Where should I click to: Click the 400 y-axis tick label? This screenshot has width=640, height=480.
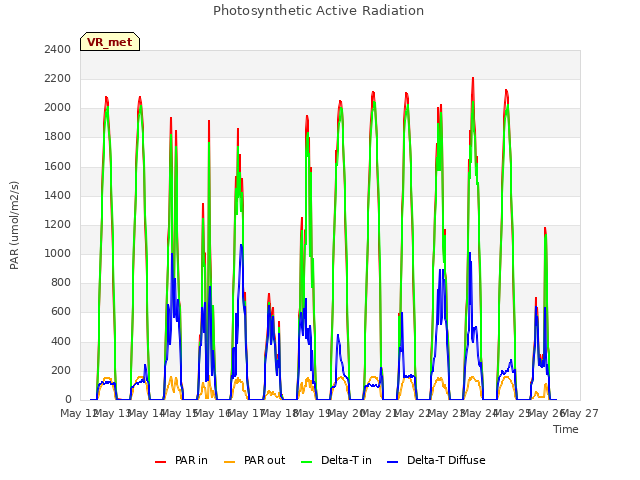tap(61, 341)
